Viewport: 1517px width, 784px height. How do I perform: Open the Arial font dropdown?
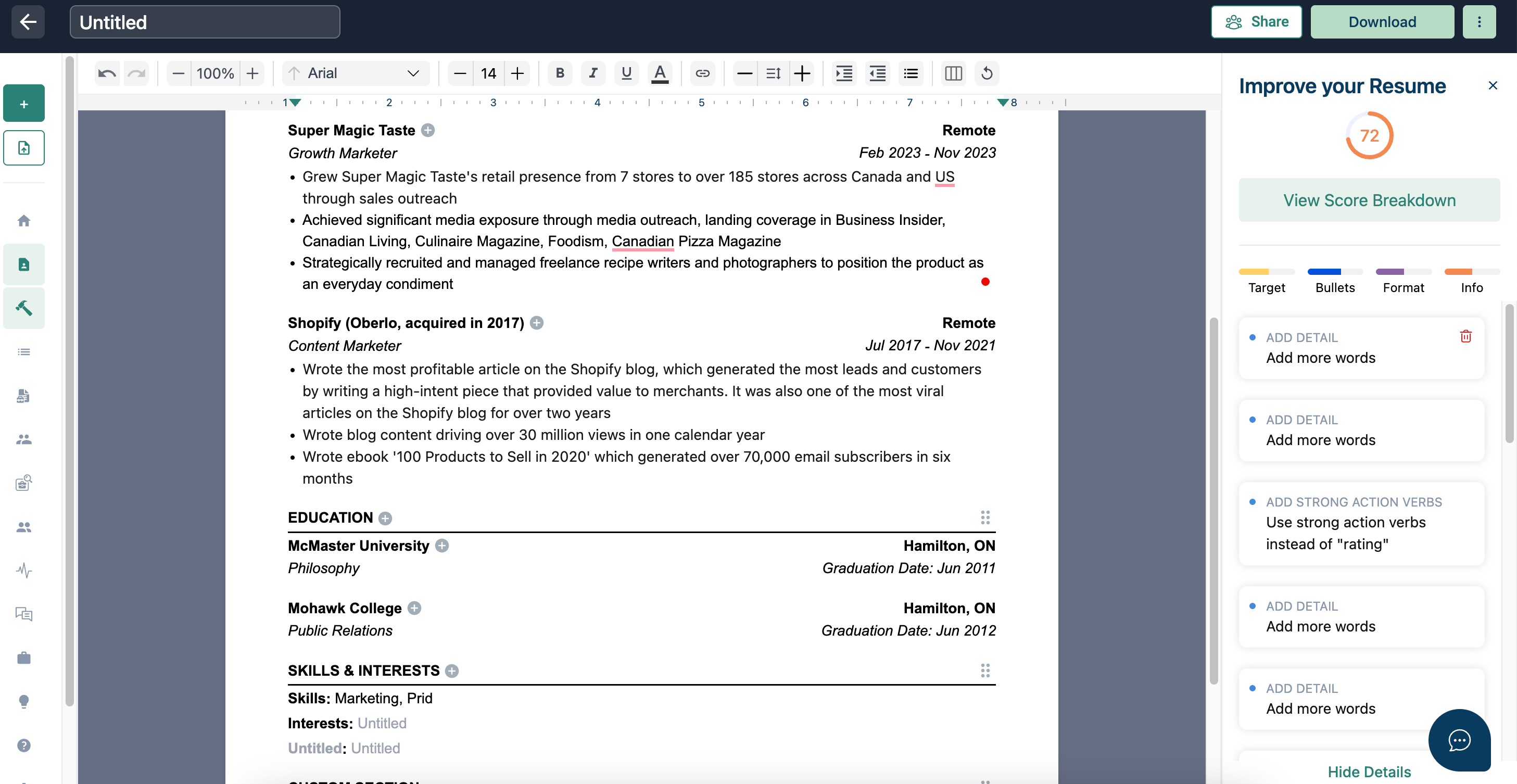click(x=356, y=73)
